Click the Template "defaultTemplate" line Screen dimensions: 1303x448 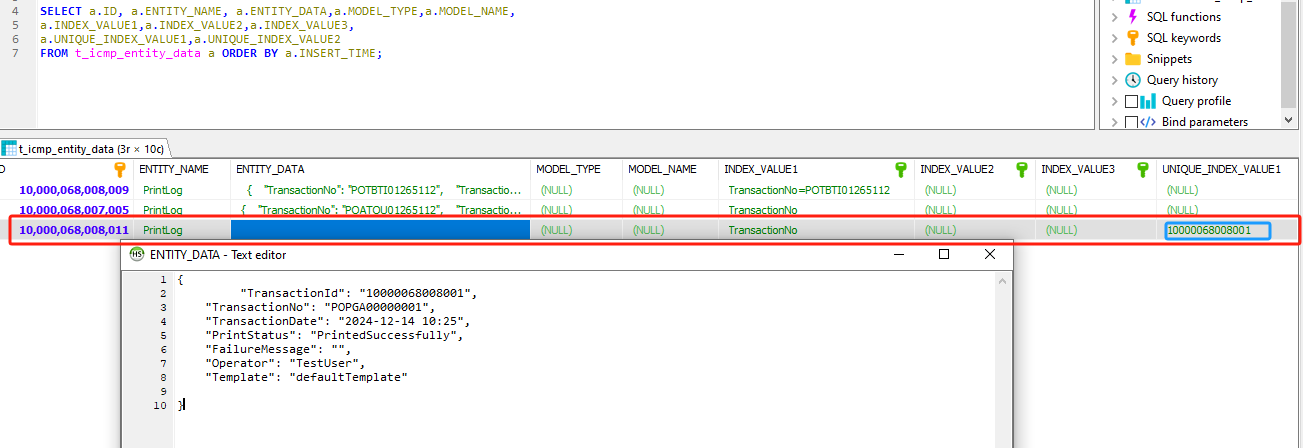(x=307, y=377)
